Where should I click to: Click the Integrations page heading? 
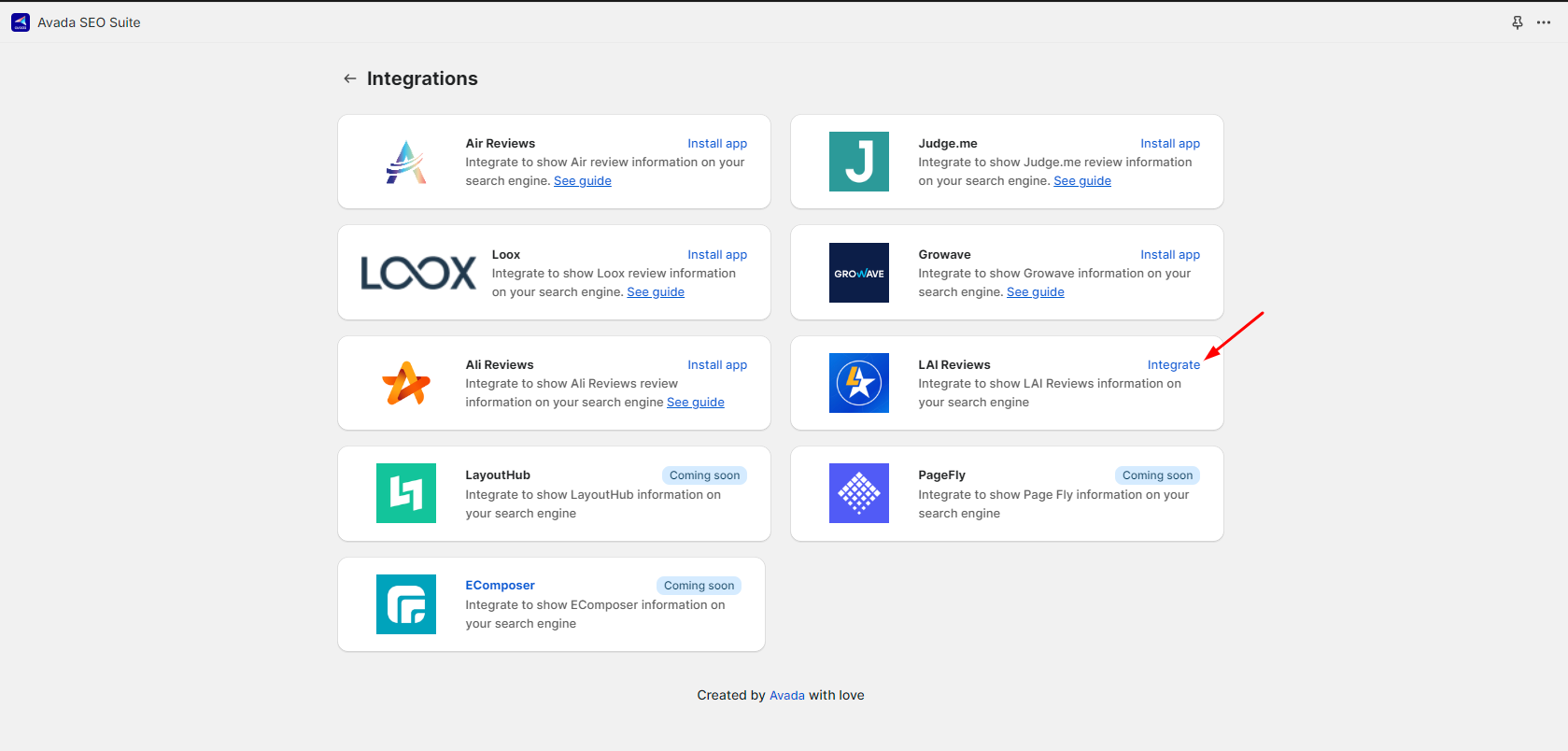click(422, 78)
